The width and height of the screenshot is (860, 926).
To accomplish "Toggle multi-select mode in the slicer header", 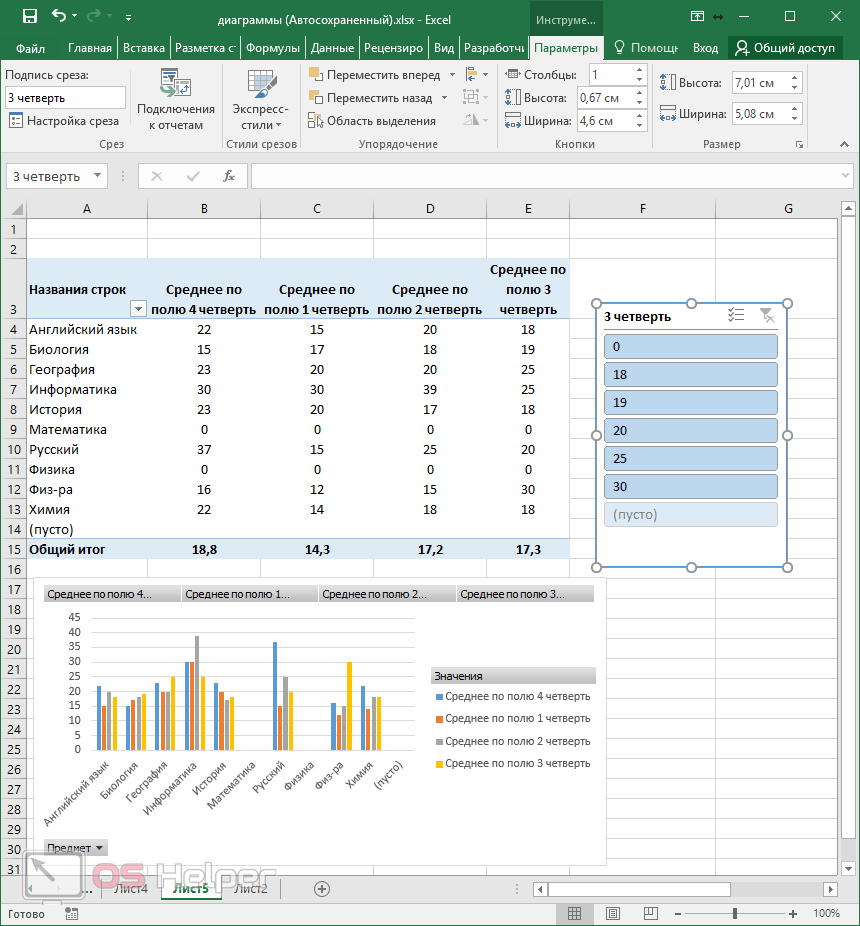I will (x=736, y=316).
